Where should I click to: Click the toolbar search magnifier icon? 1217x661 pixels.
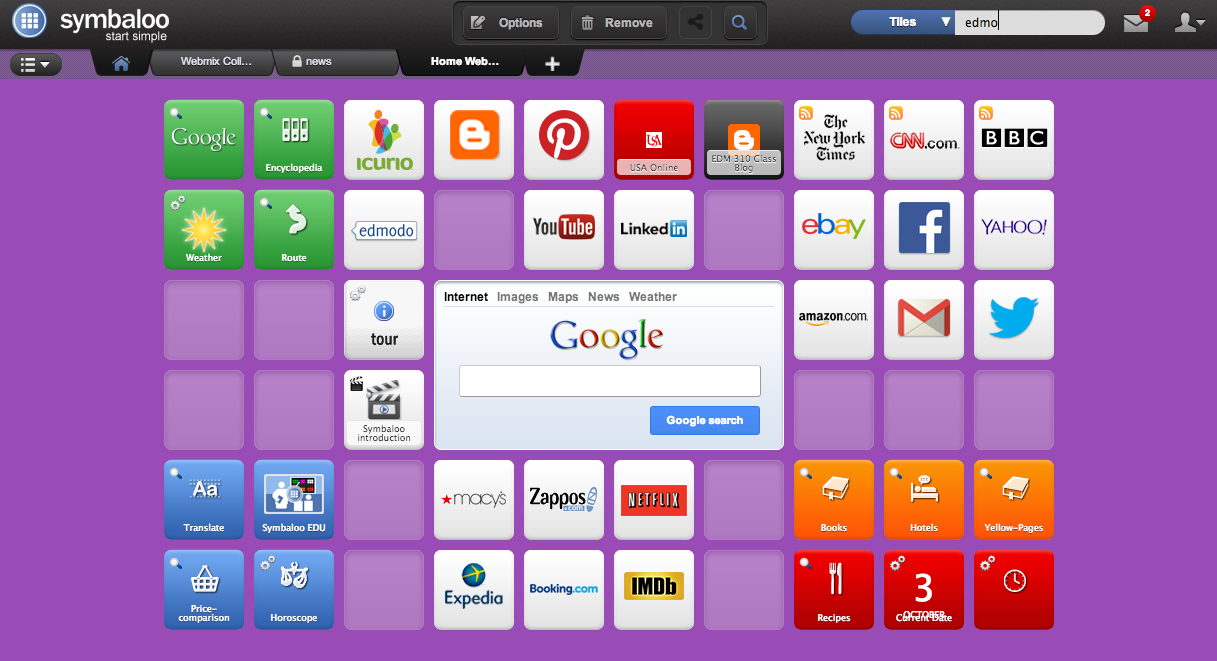click(740, 22)
